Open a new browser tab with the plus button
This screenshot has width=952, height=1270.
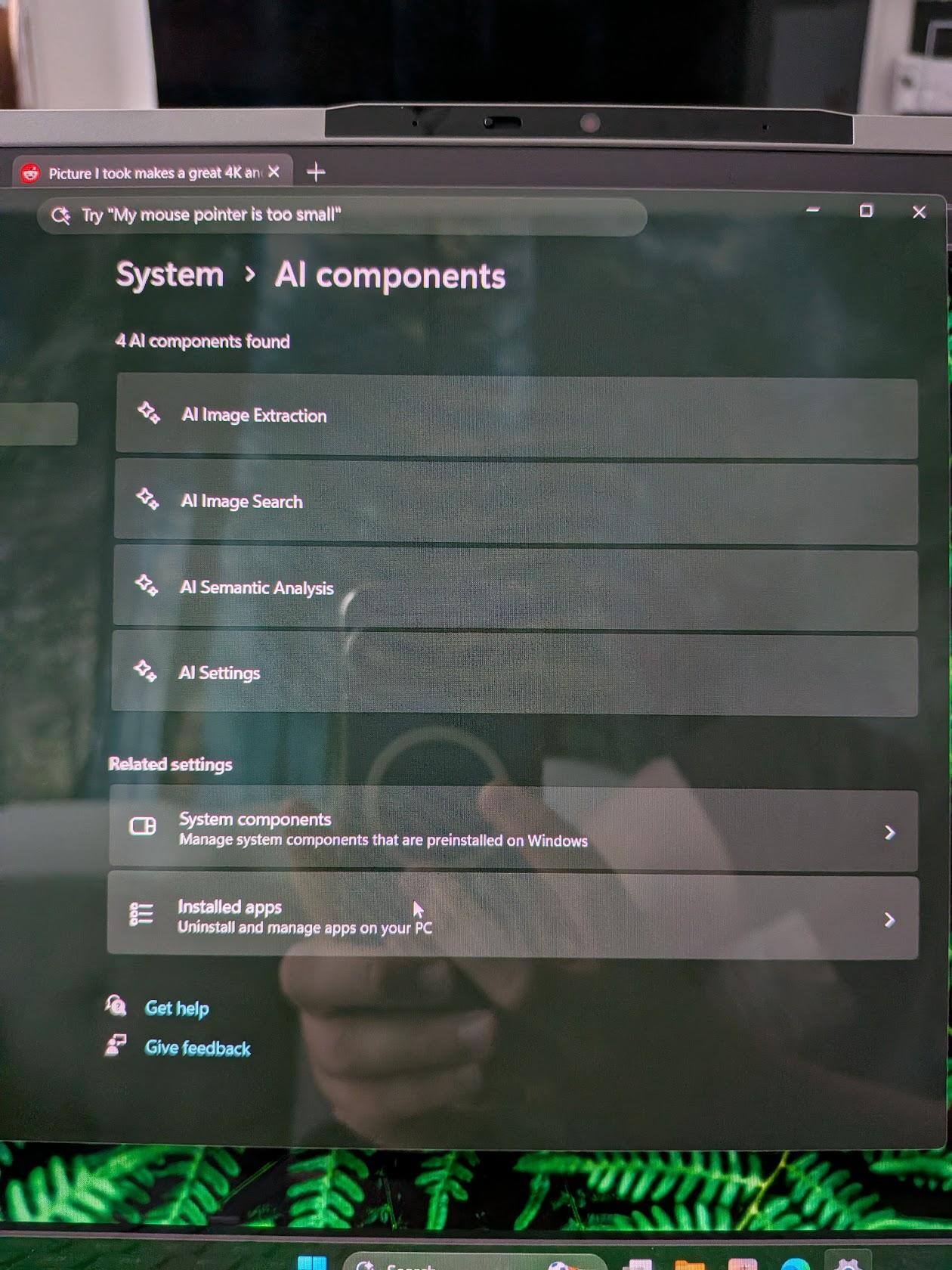316,172
